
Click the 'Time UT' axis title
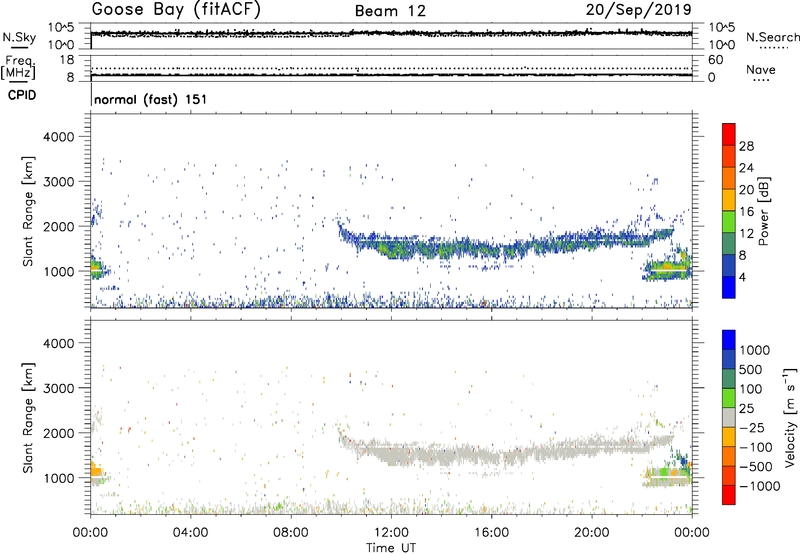pos(391,548)
